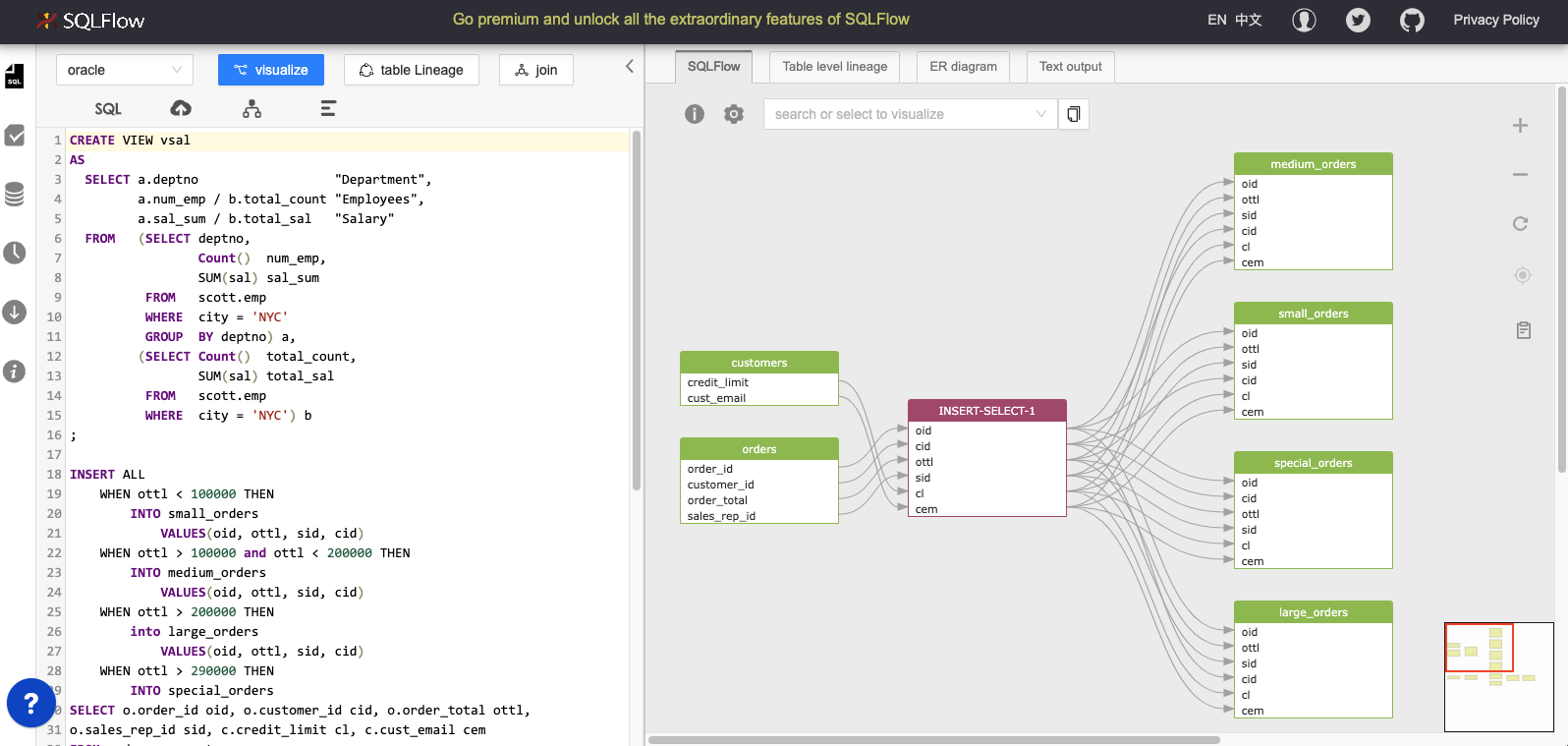Zoom in with the plus icon
The image size is (1568, 746).
click(x=1520, y=126)
